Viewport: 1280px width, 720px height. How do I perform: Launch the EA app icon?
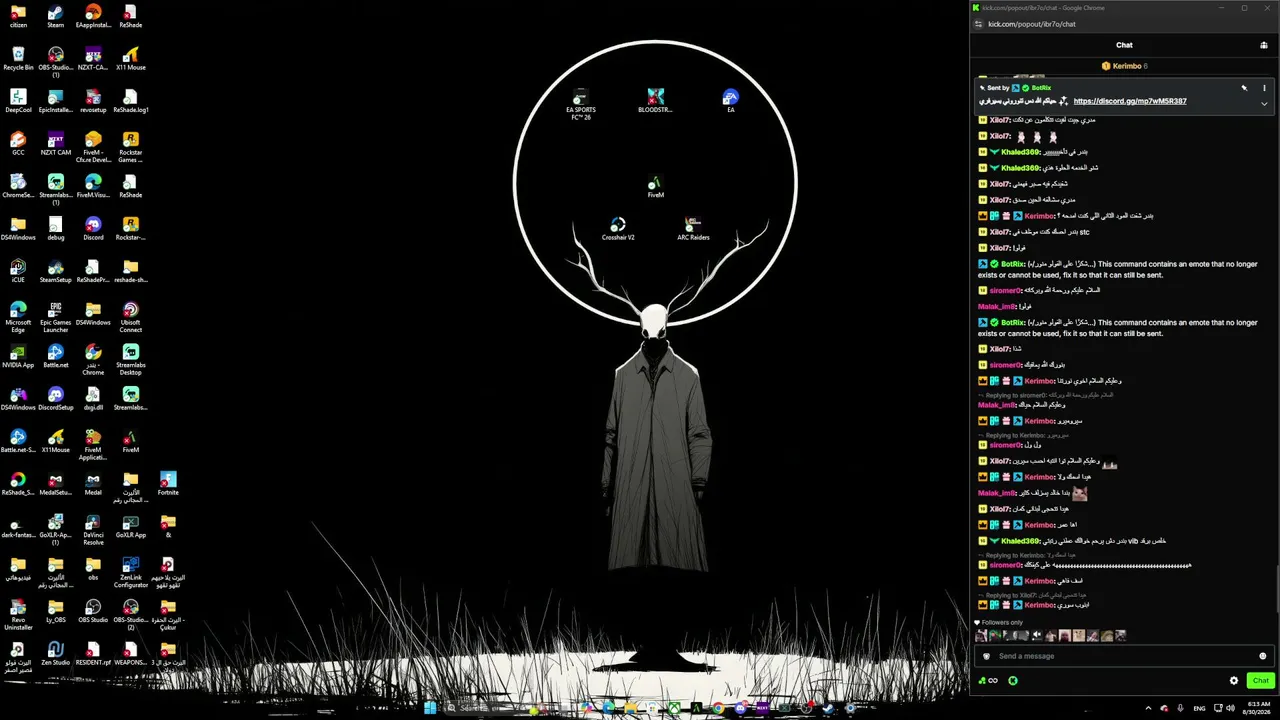click(x=731, y=100)
